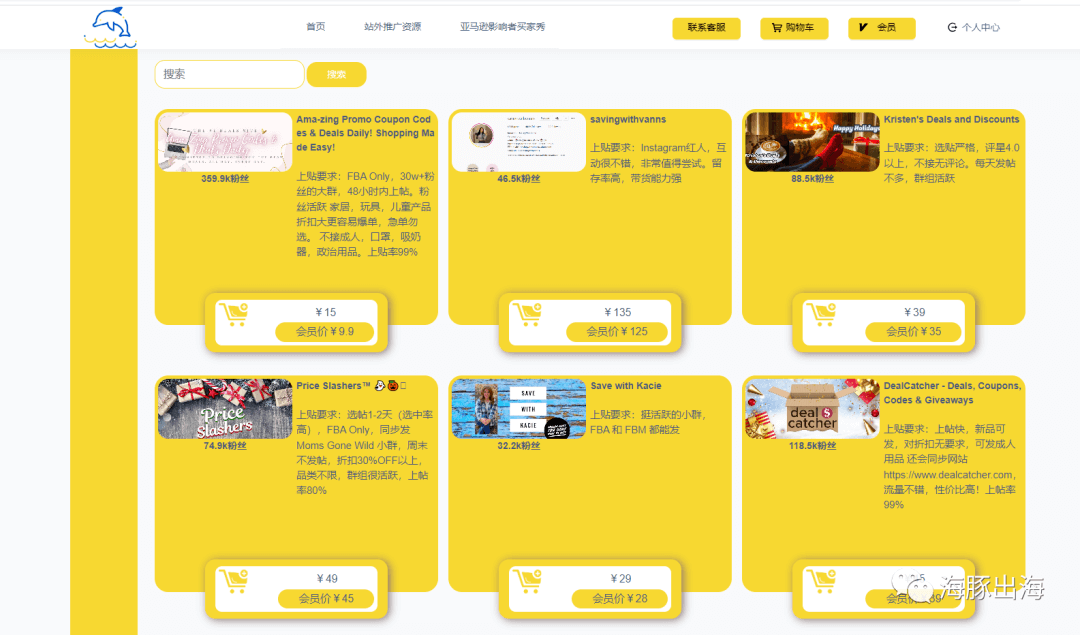Open 个人中心 user center

pos(973,28)
